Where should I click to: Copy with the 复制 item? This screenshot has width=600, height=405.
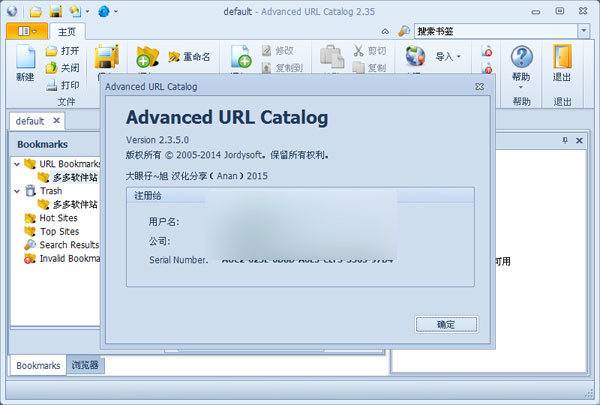click(x=370, y=68)
